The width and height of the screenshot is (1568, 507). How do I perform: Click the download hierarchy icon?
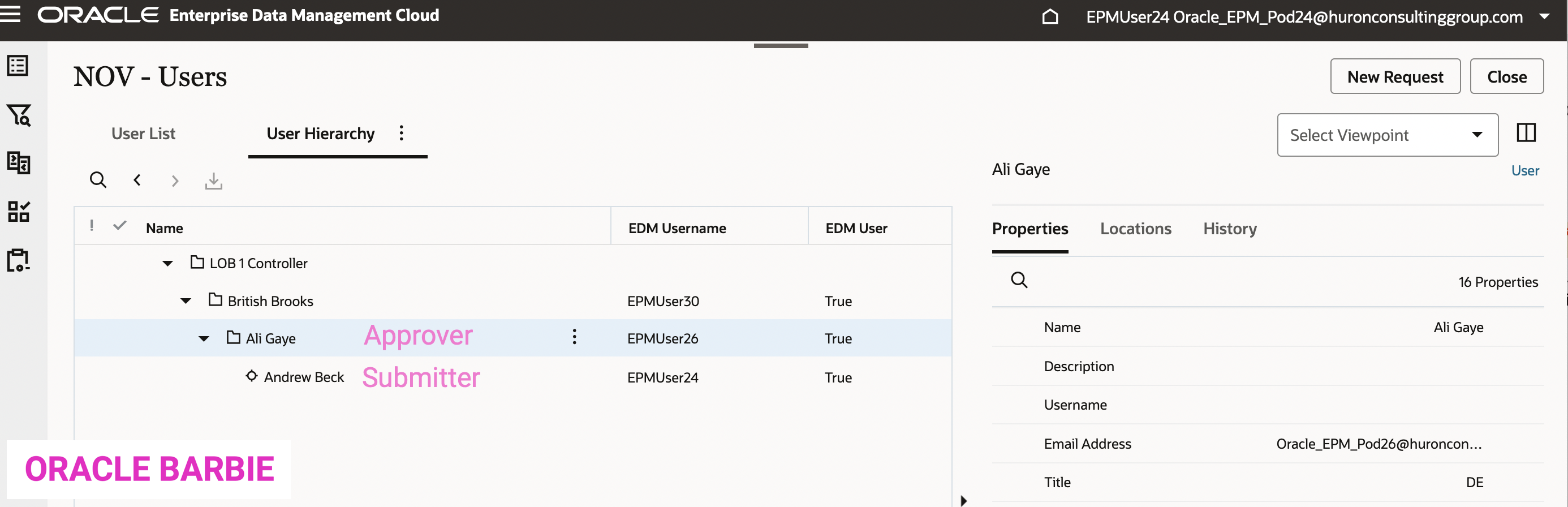tap(213, 181)
